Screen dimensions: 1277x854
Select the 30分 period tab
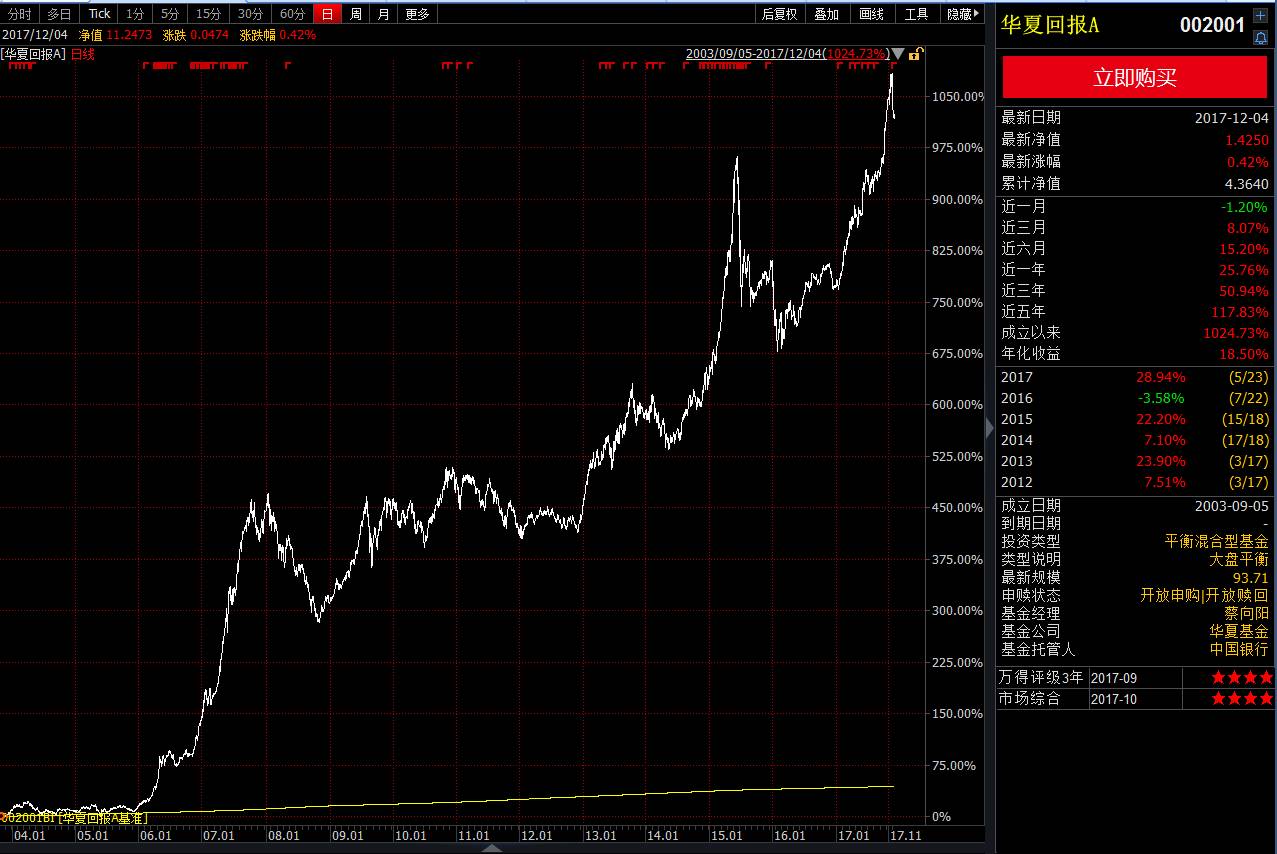click(x=250, y=14)
